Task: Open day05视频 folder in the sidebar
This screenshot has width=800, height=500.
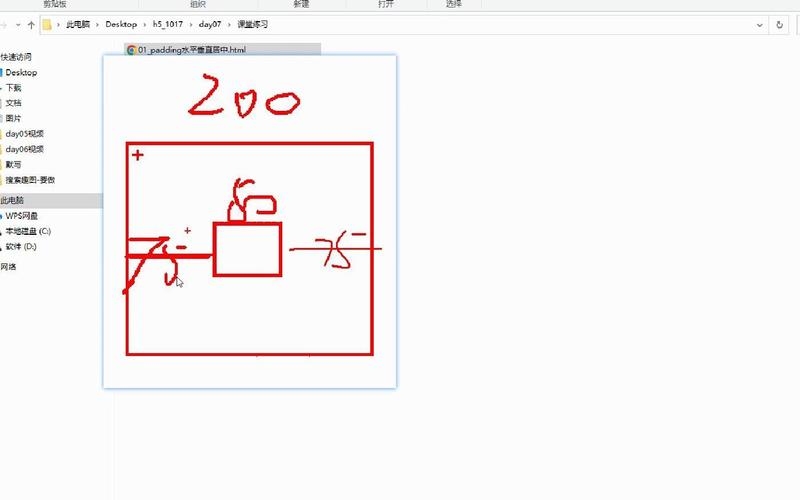Action: [x=24, y=134]
